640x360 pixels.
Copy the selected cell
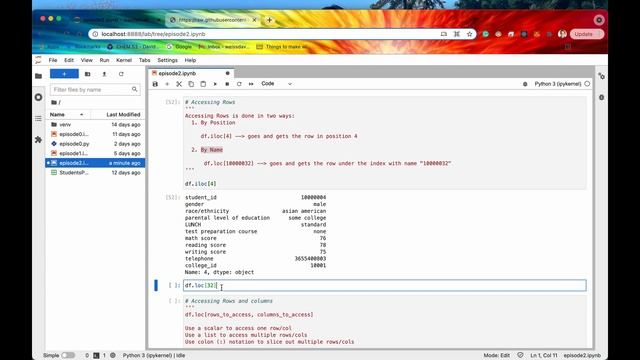pos(191,84)
